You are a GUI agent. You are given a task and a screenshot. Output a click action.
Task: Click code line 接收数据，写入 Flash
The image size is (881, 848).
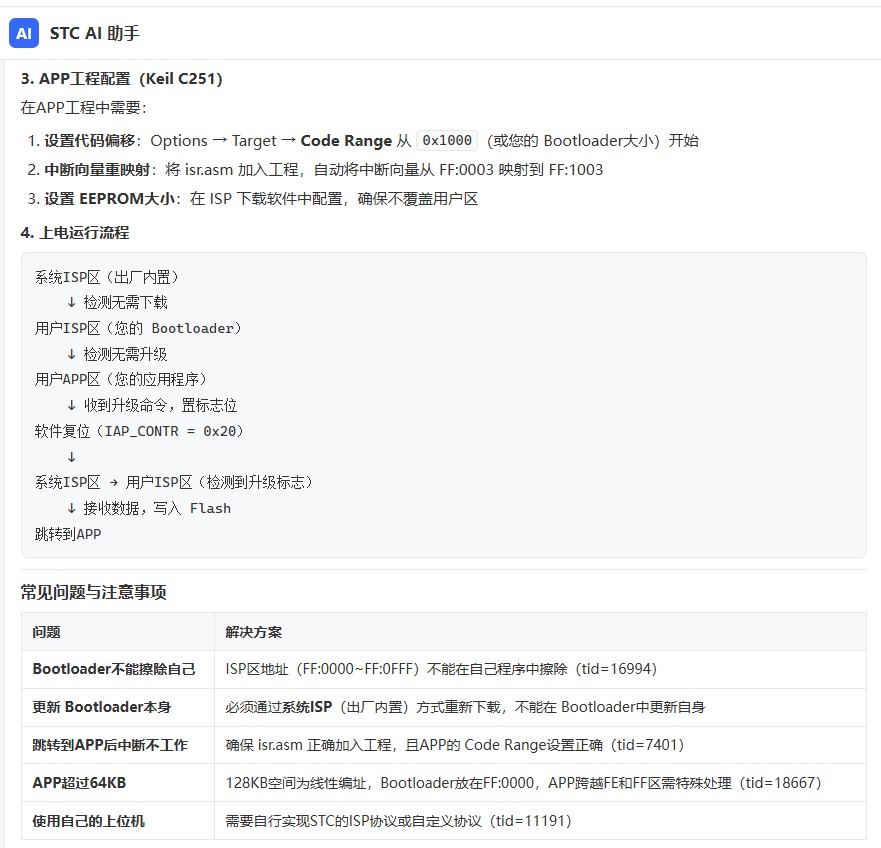tap(149, 508)
